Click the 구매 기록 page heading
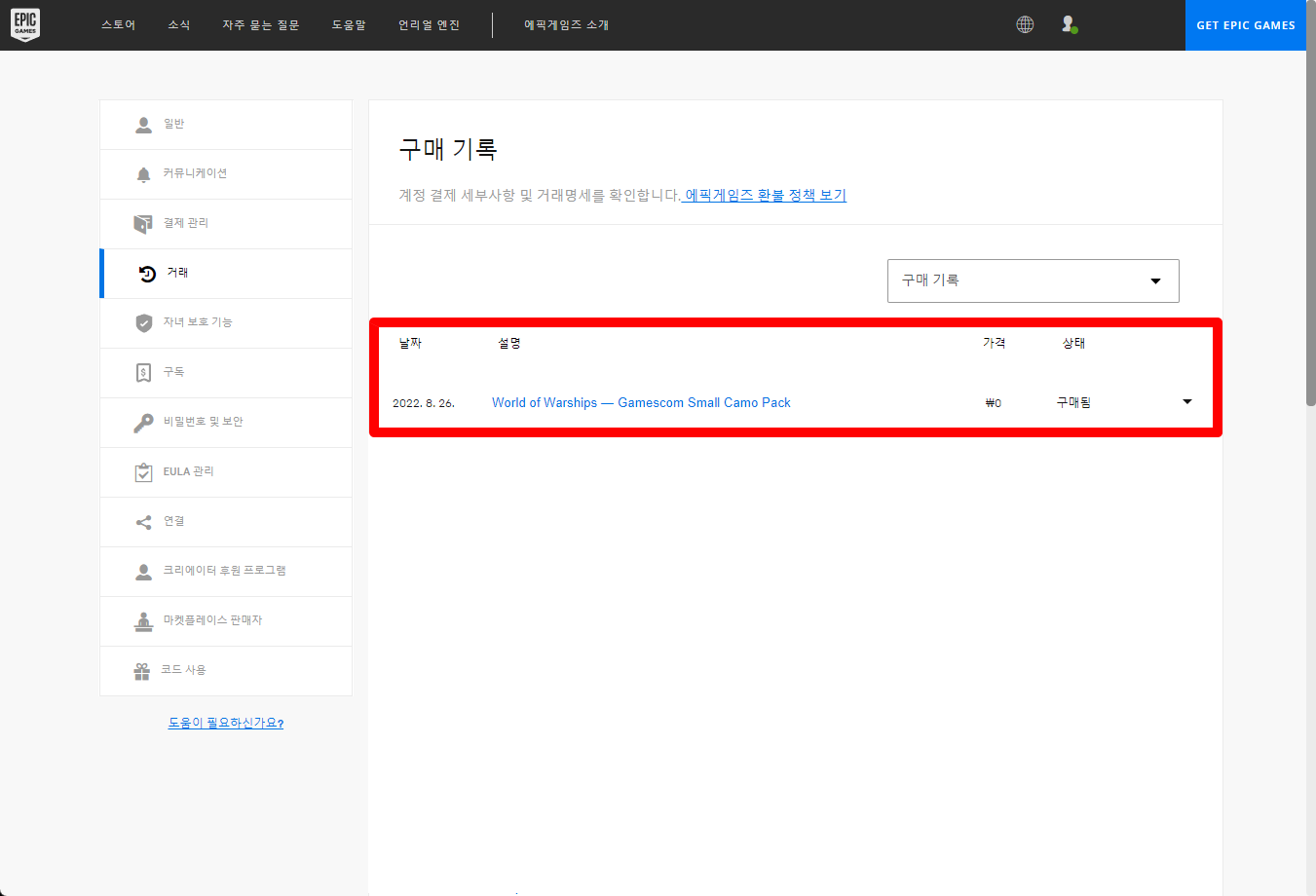1316x896 pixels. (448, 149)
